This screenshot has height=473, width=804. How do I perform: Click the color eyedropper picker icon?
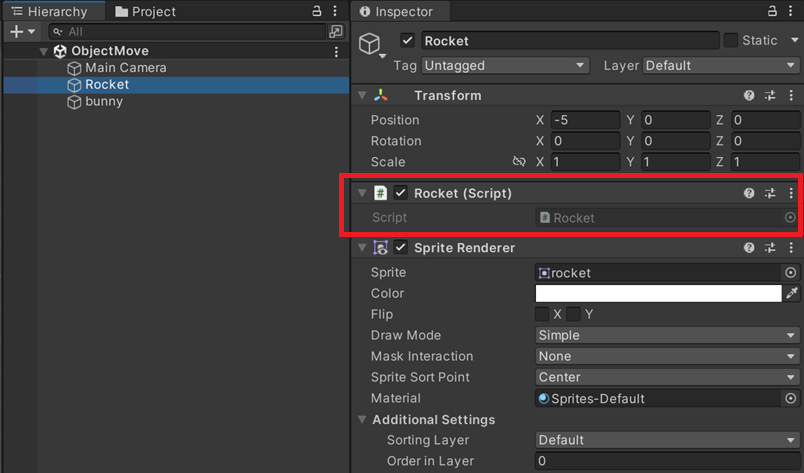pos(792,293)
